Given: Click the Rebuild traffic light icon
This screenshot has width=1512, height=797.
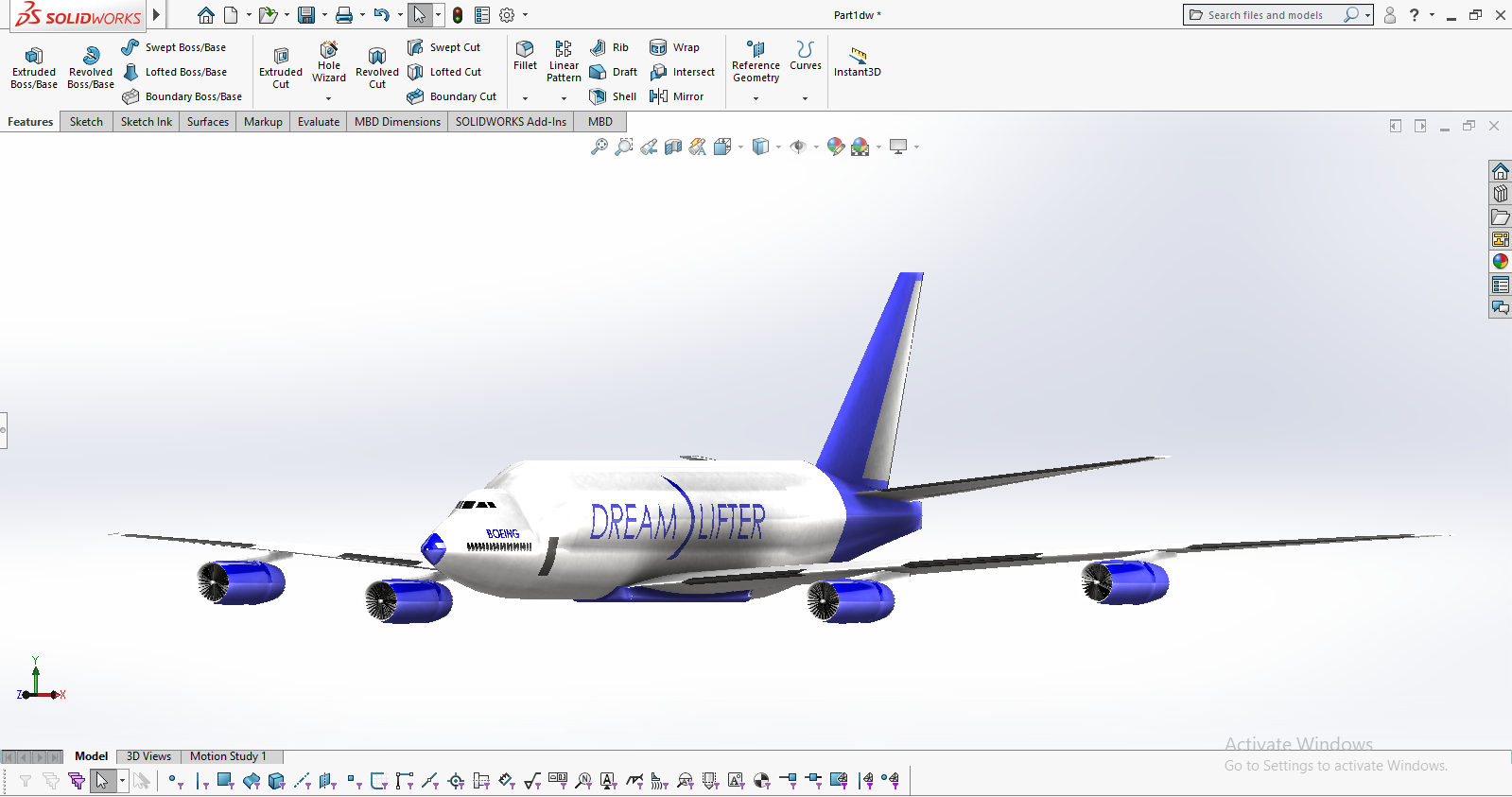Looking at the screenshot, I should pos(458,15).
